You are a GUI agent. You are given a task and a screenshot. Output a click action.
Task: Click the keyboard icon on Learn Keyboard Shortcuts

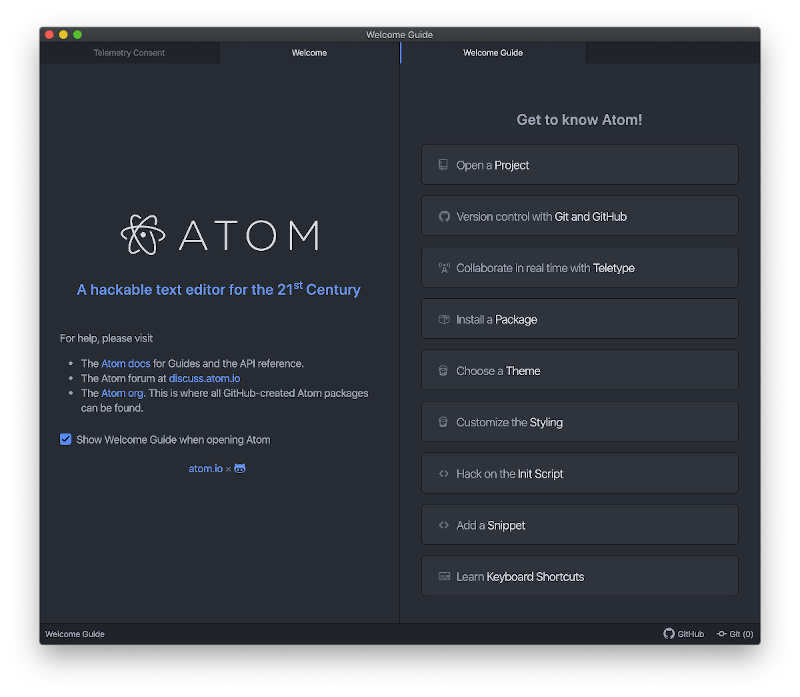pyautogui.click(x=443, y=576)
